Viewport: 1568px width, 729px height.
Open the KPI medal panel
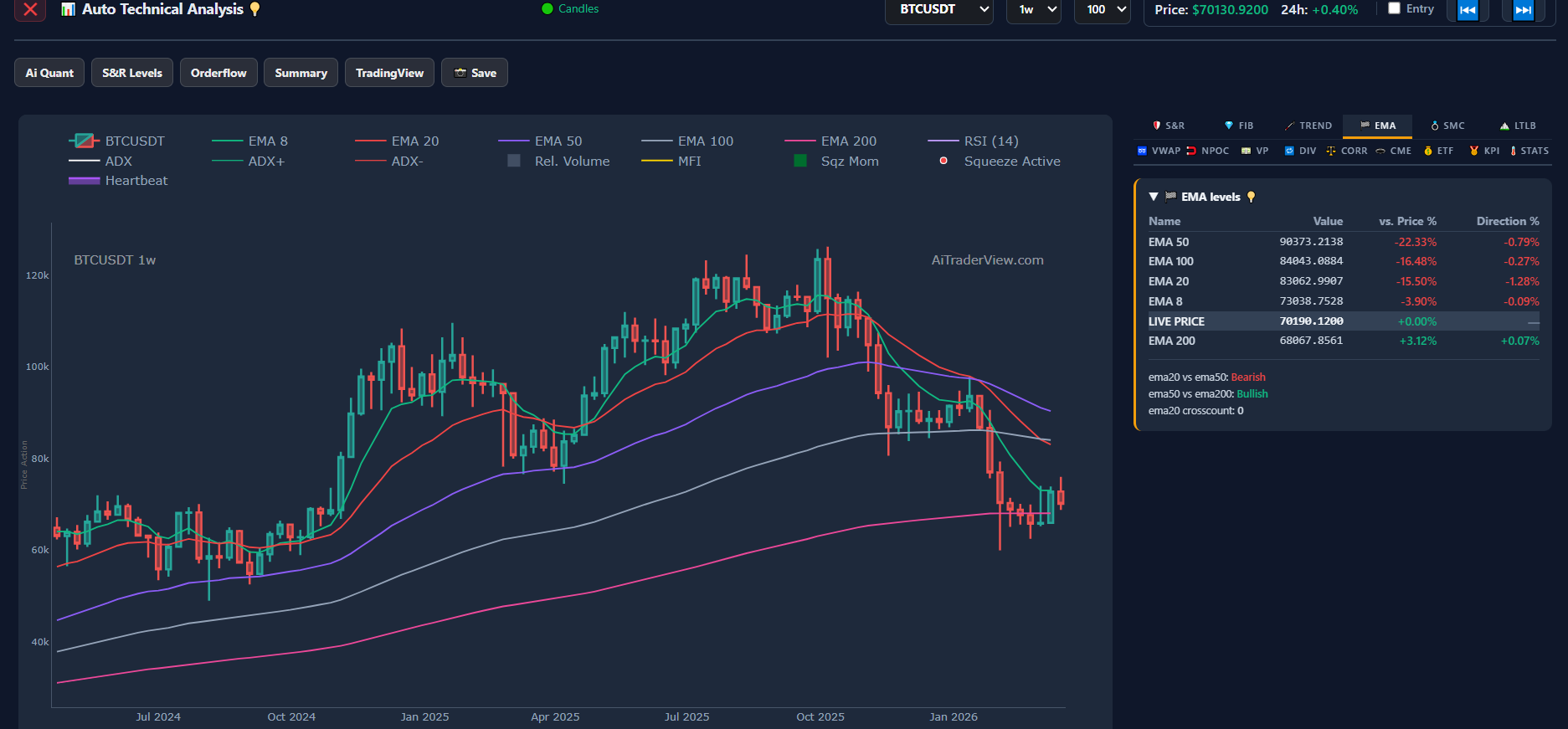coord(1474,151)
